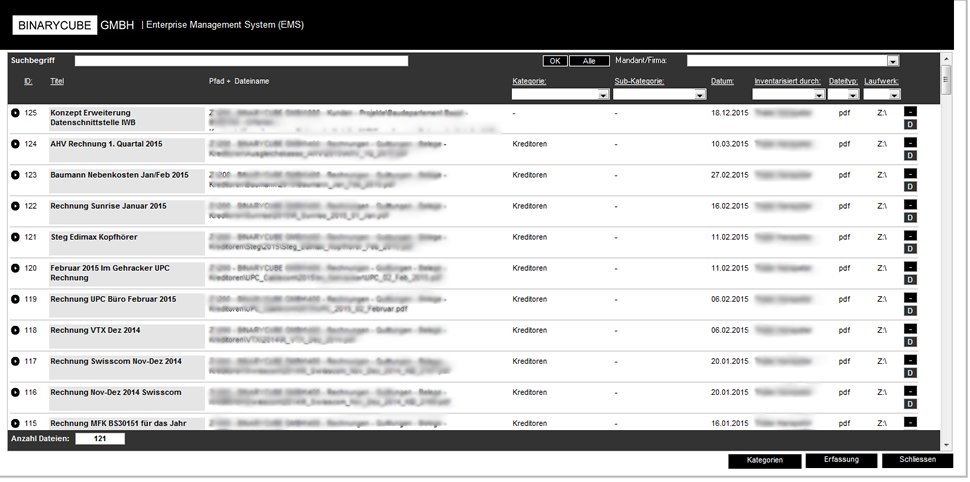Image resolution: width=970 pixels, height=482 pixels.
Task: Open entry 120 via its round arrow icon
Action: 15,268
